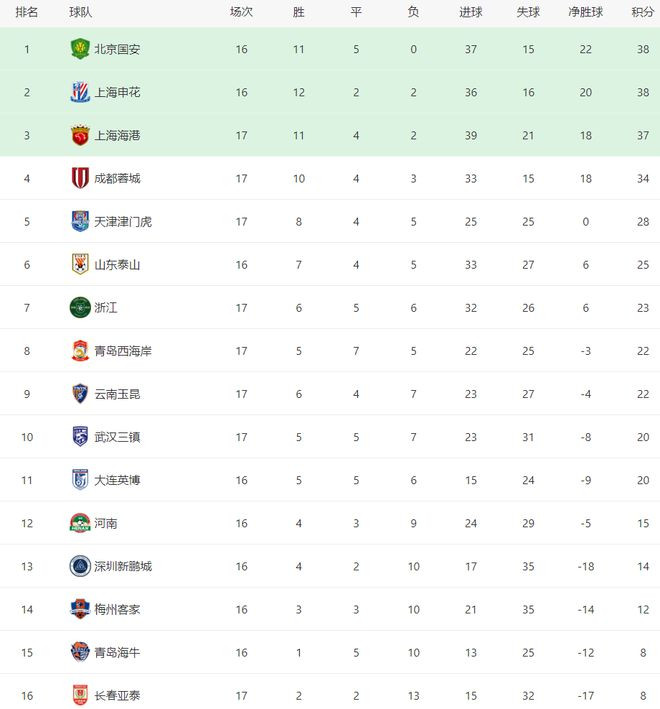The width and height of the screenshot is (660, 709).
Task: Click the 北京国安 team crest icon
Action: click(80, 49)
